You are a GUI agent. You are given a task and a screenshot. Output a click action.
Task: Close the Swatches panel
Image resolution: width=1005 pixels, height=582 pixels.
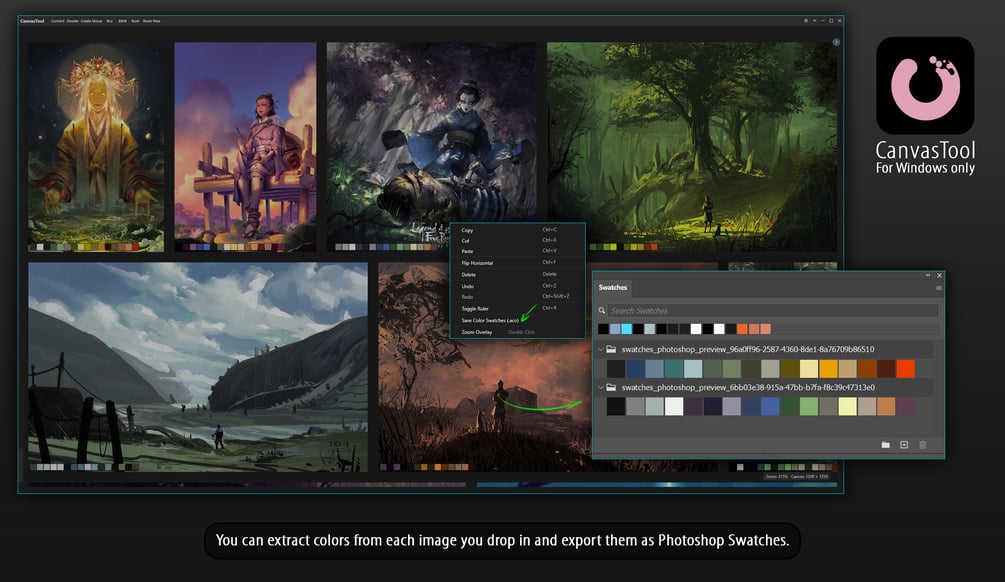(939, 275)
